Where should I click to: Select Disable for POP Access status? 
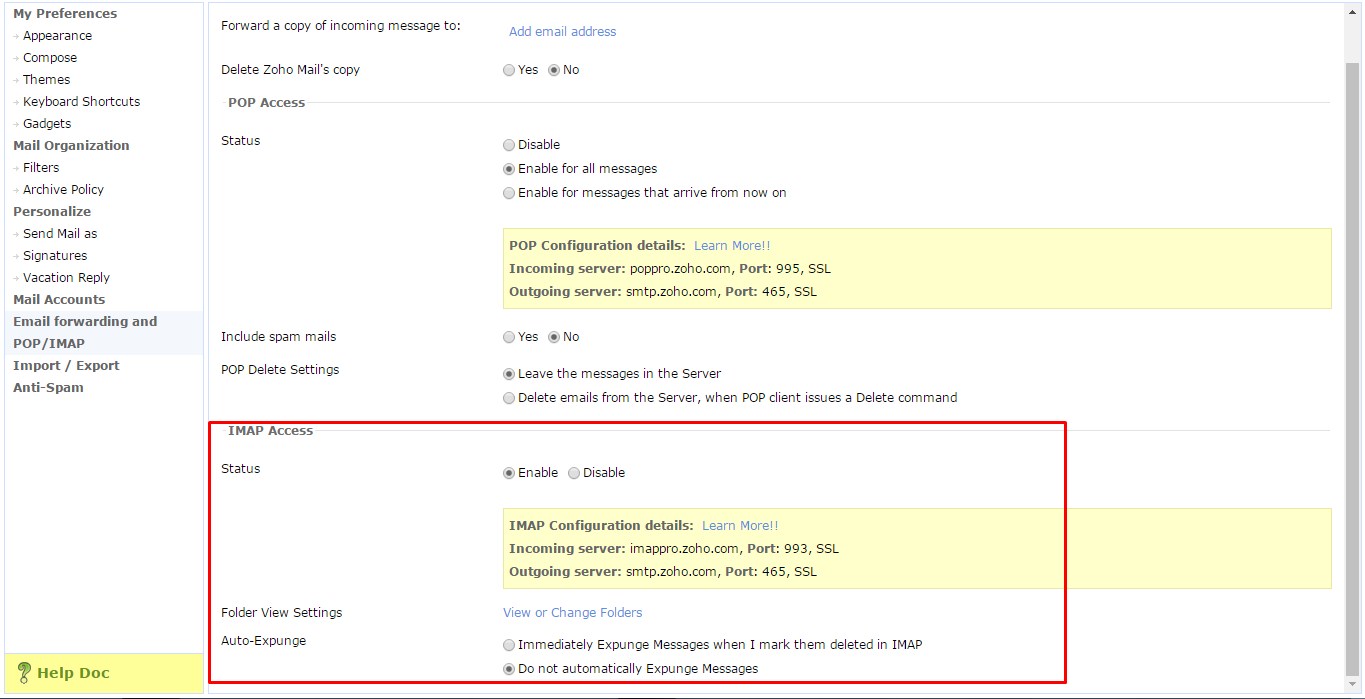(509, 145)
